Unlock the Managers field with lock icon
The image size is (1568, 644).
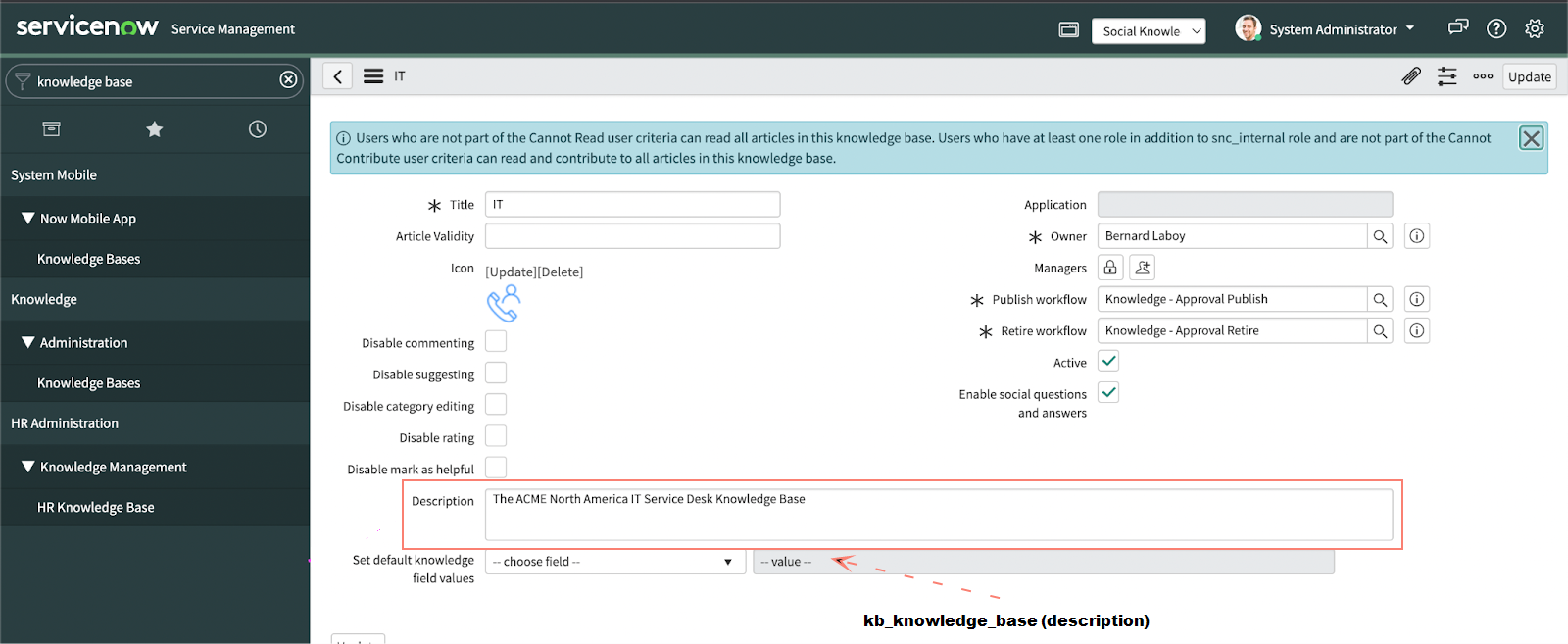[1110, 268]
